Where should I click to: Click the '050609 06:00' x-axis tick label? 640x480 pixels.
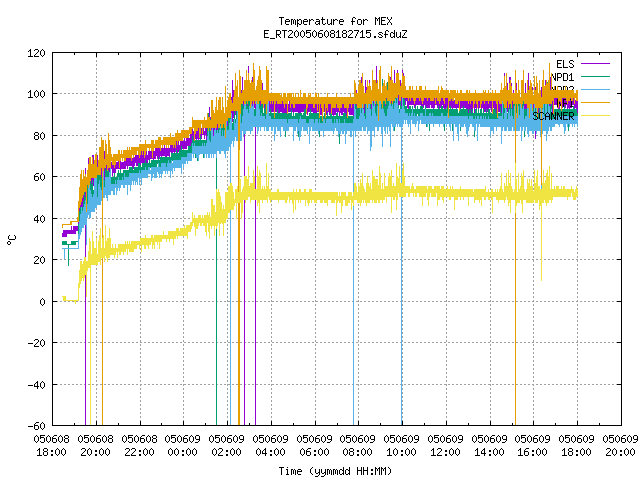tap(314, 446)
